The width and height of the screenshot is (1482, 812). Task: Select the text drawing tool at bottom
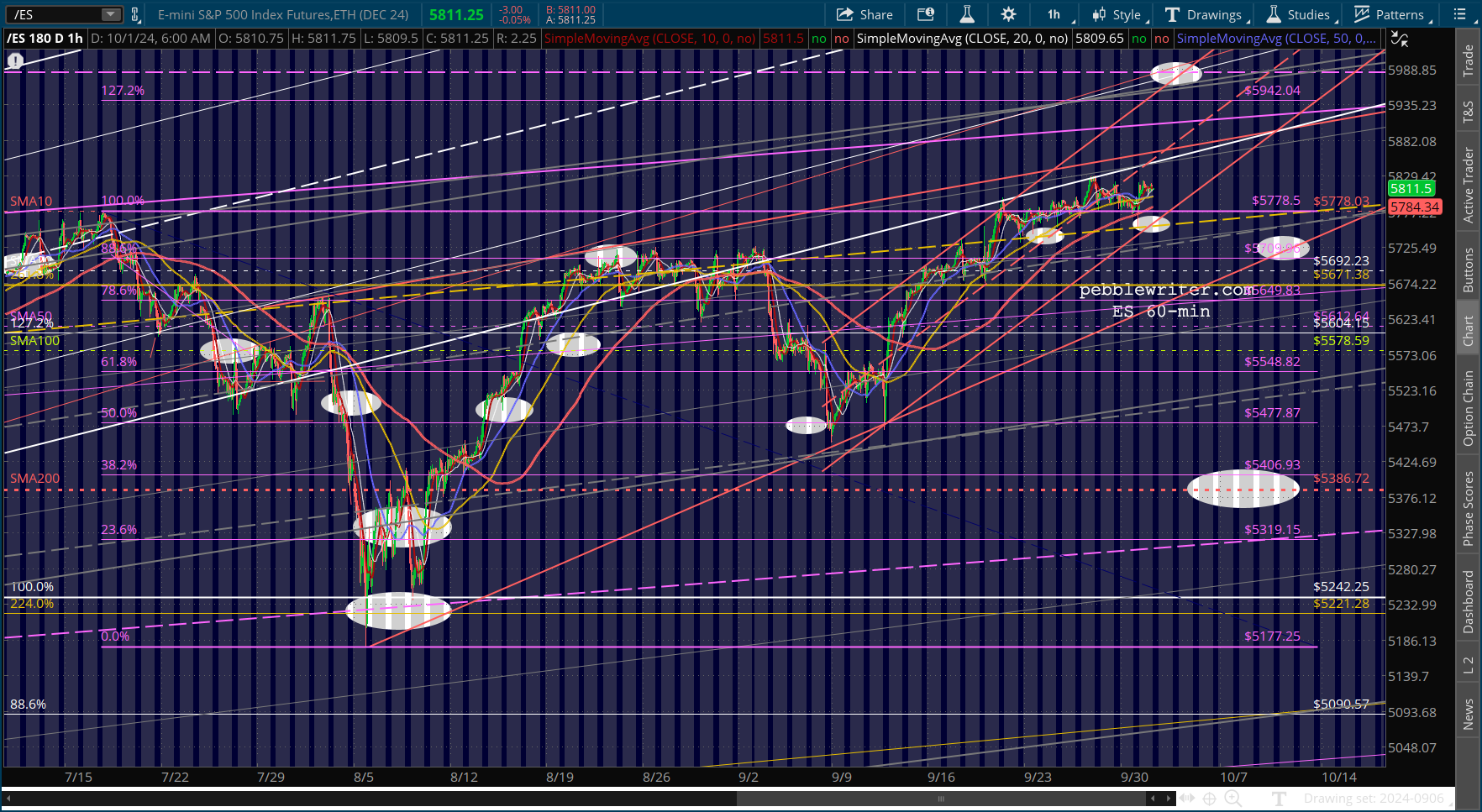pos(1278,799)
